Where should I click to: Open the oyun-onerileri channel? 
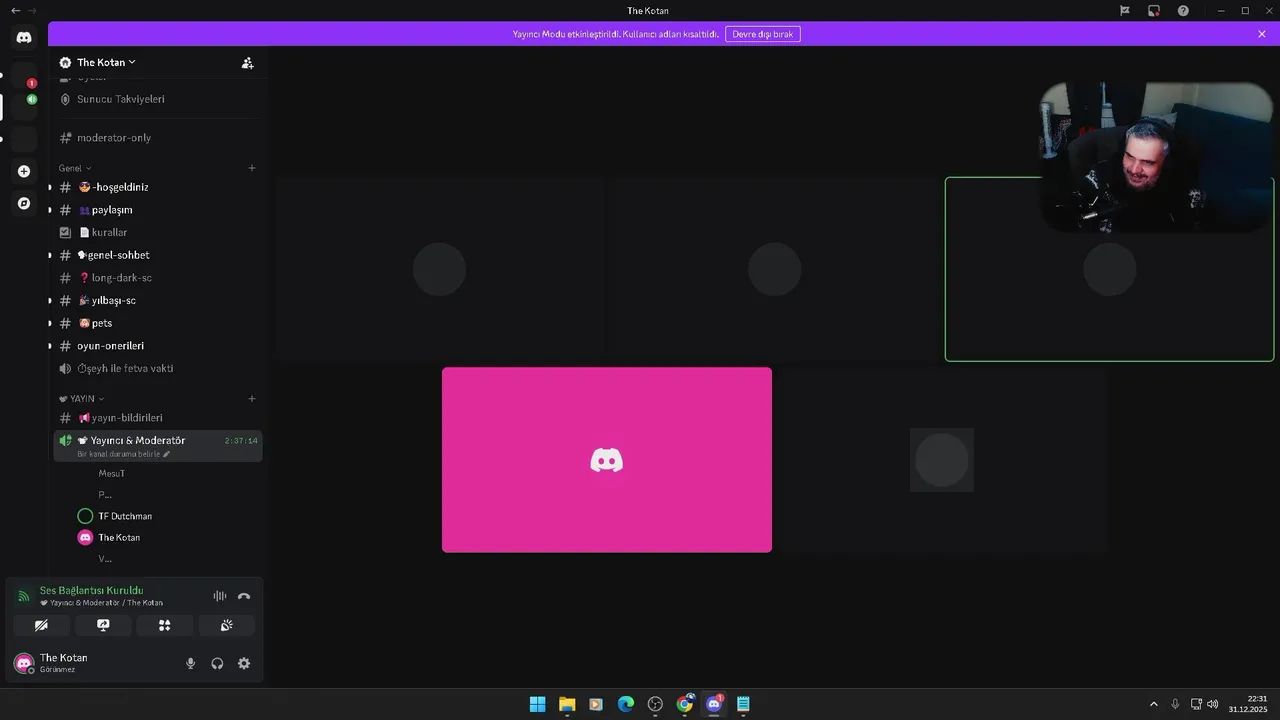point(158,345)
